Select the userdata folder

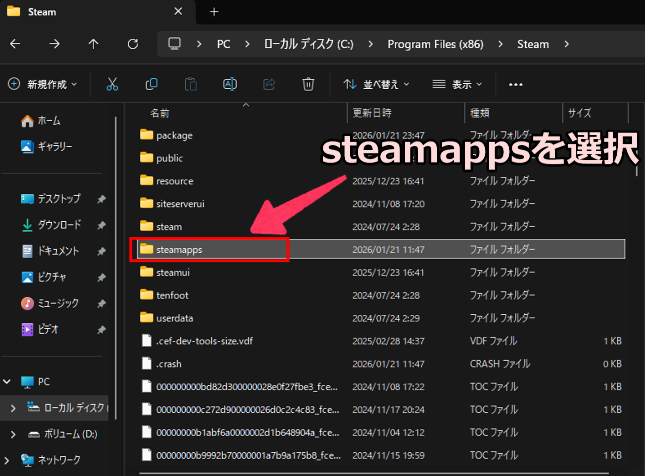(175, 317)
